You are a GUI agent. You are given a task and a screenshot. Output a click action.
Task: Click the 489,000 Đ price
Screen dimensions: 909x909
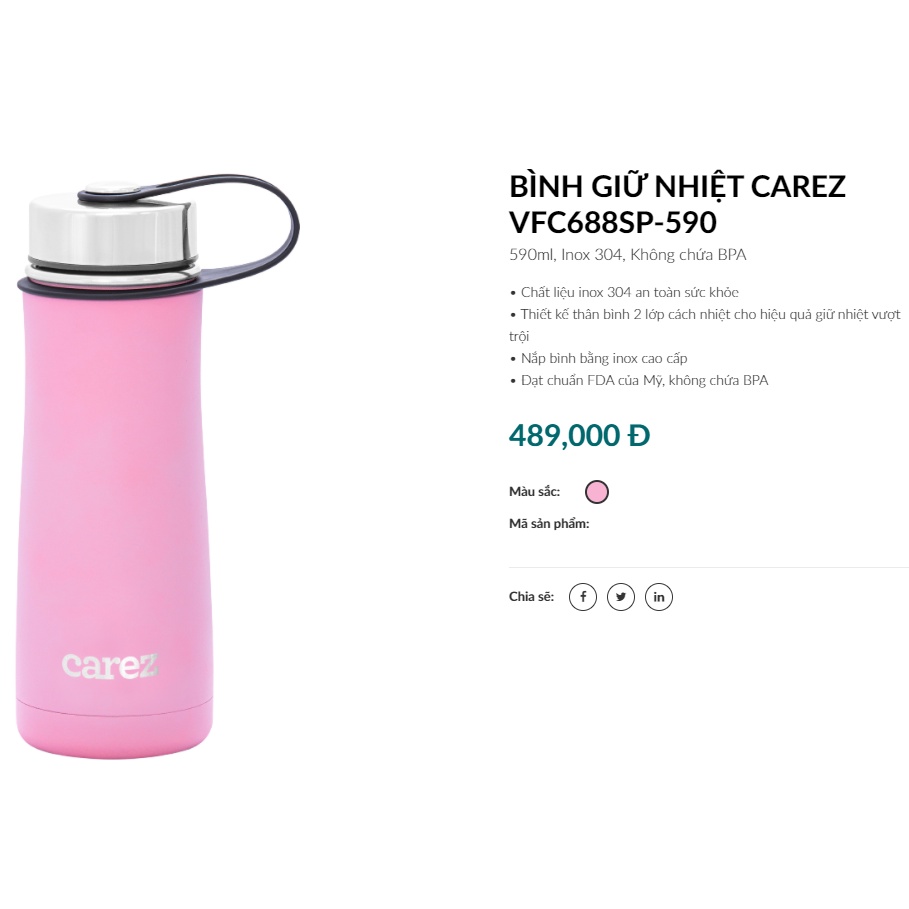pos(579,435)
